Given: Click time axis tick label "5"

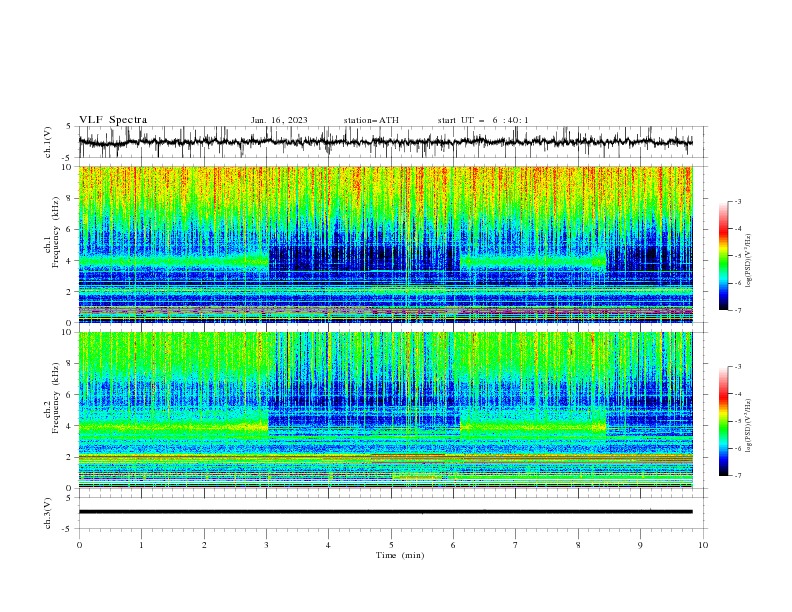Looking at the screenshot, I should (x=391, y=545).
